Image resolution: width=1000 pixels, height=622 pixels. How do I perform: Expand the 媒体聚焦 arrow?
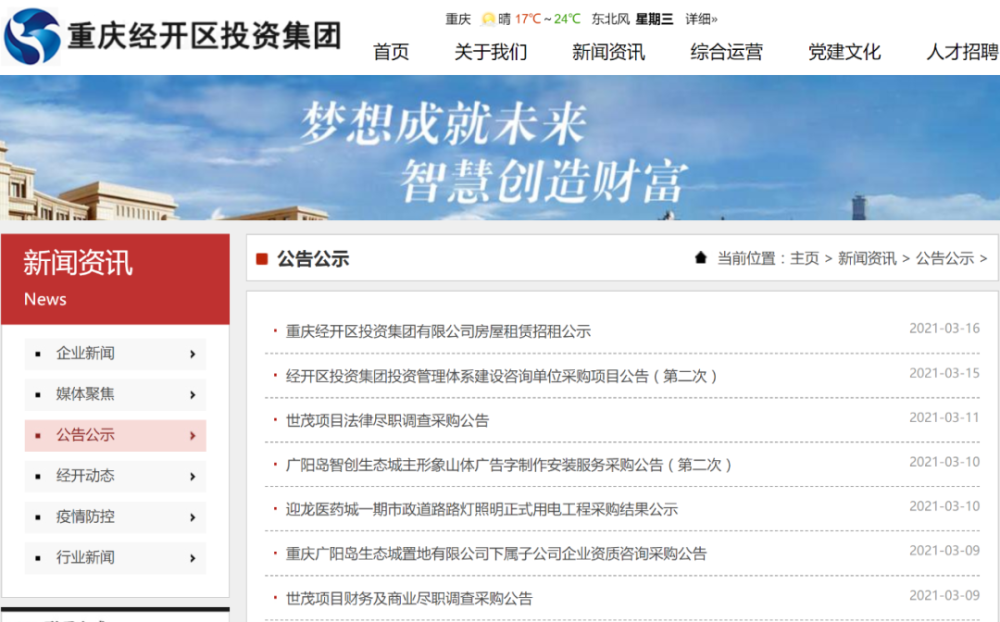(193, 395)
